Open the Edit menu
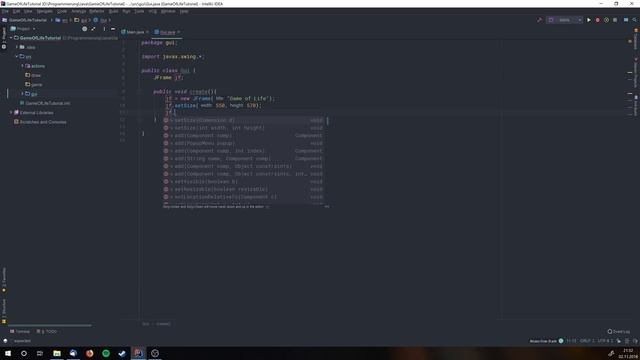This screenshot has width=640, height=360. coord(16,11)
